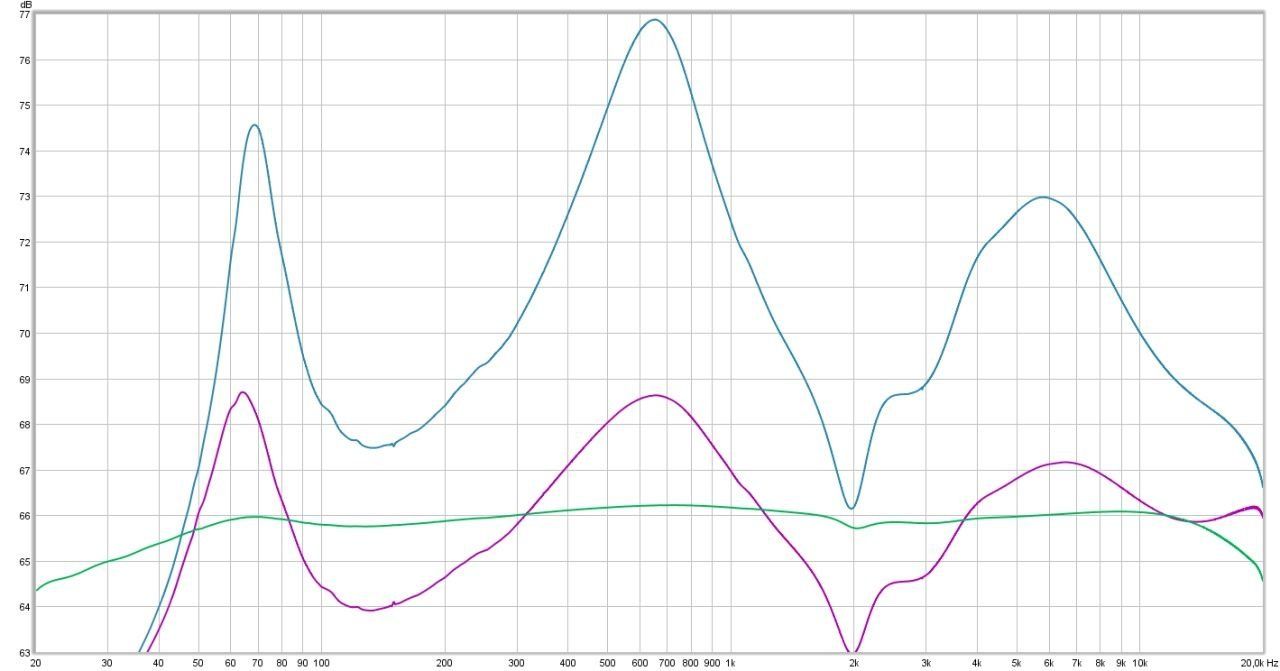Pick the 600 label on the frequency axis

pos(639,663)
